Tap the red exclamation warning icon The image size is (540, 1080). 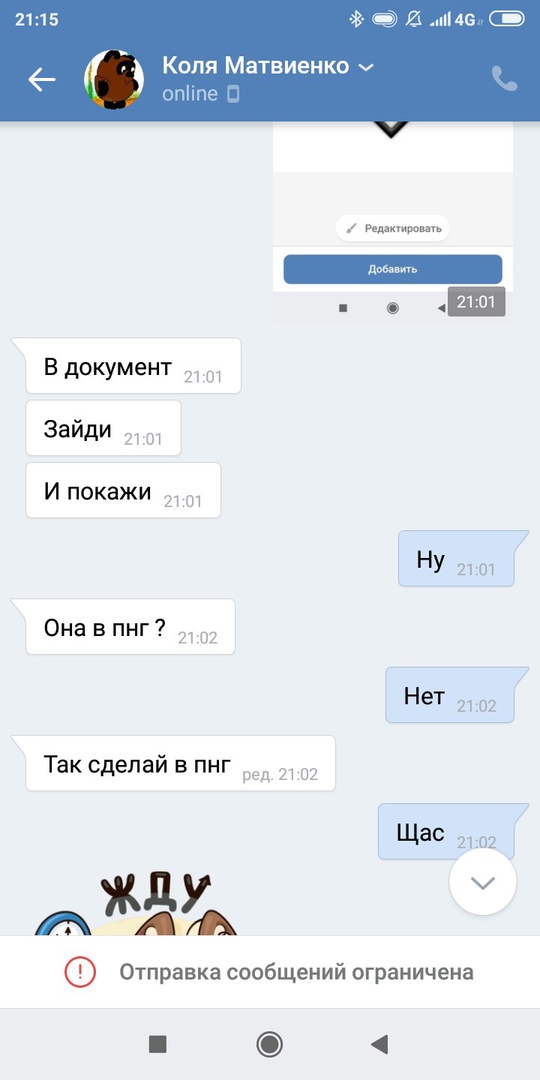point(80,972)
